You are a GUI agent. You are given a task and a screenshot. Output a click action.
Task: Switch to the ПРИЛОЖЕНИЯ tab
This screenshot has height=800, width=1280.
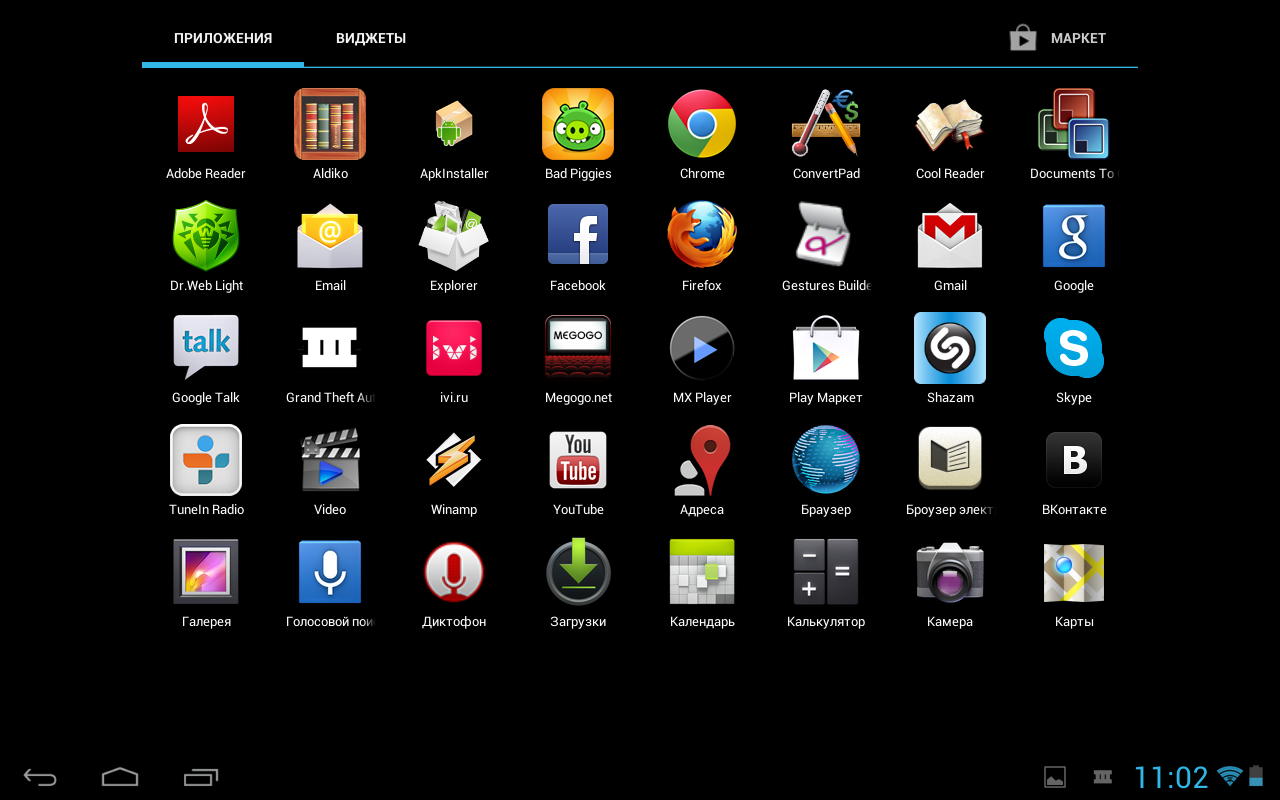(x=223, y=38)
